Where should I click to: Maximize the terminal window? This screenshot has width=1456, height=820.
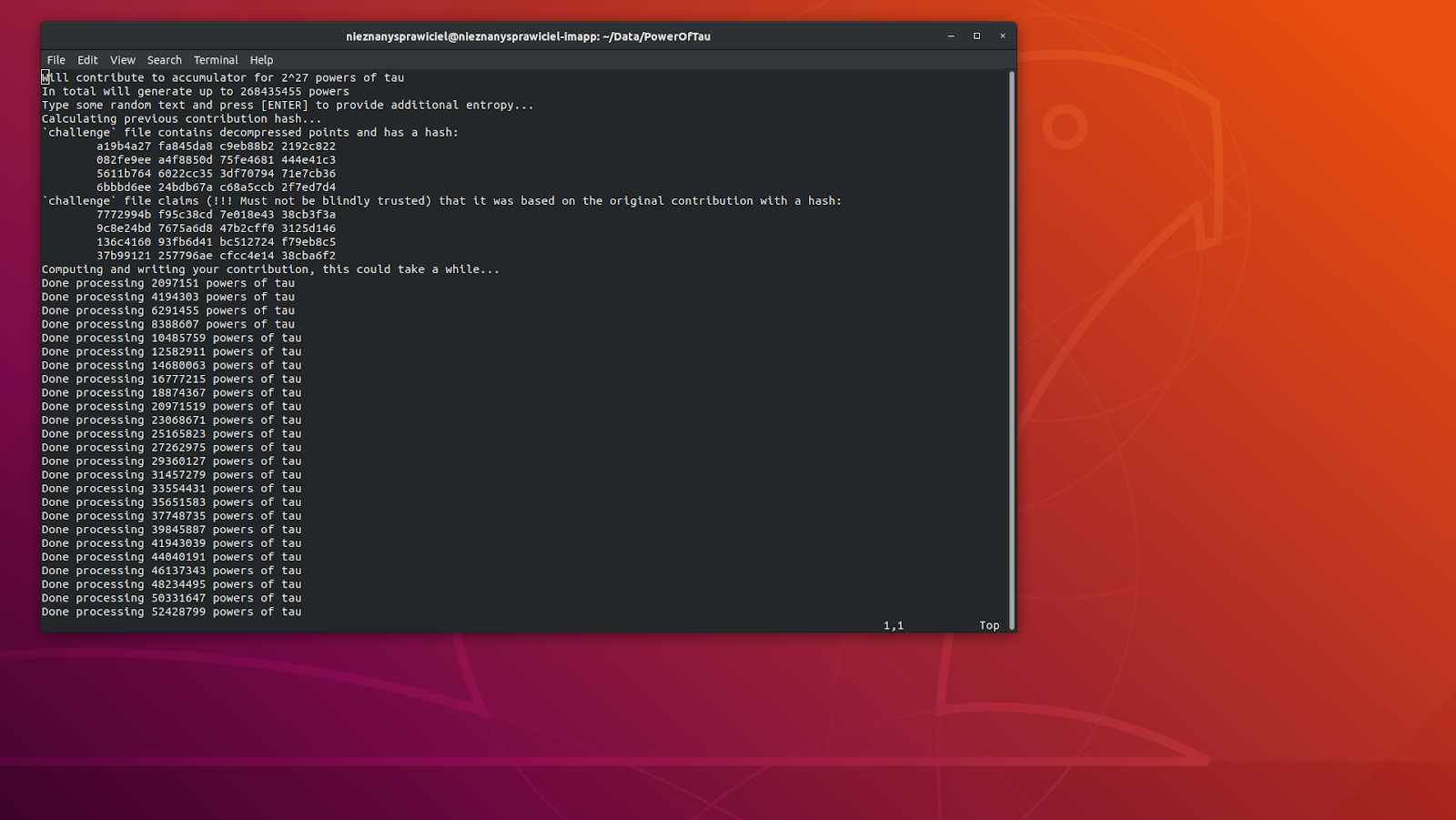[976, 36]
